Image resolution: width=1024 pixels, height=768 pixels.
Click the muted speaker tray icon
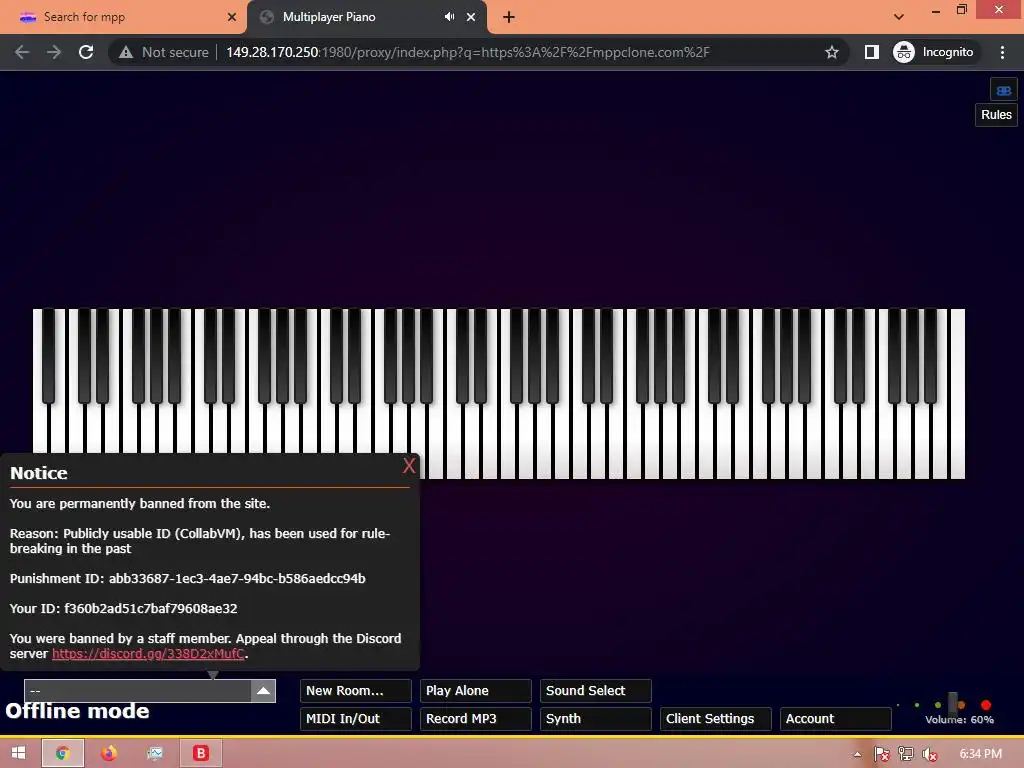(x=930, y=754)
